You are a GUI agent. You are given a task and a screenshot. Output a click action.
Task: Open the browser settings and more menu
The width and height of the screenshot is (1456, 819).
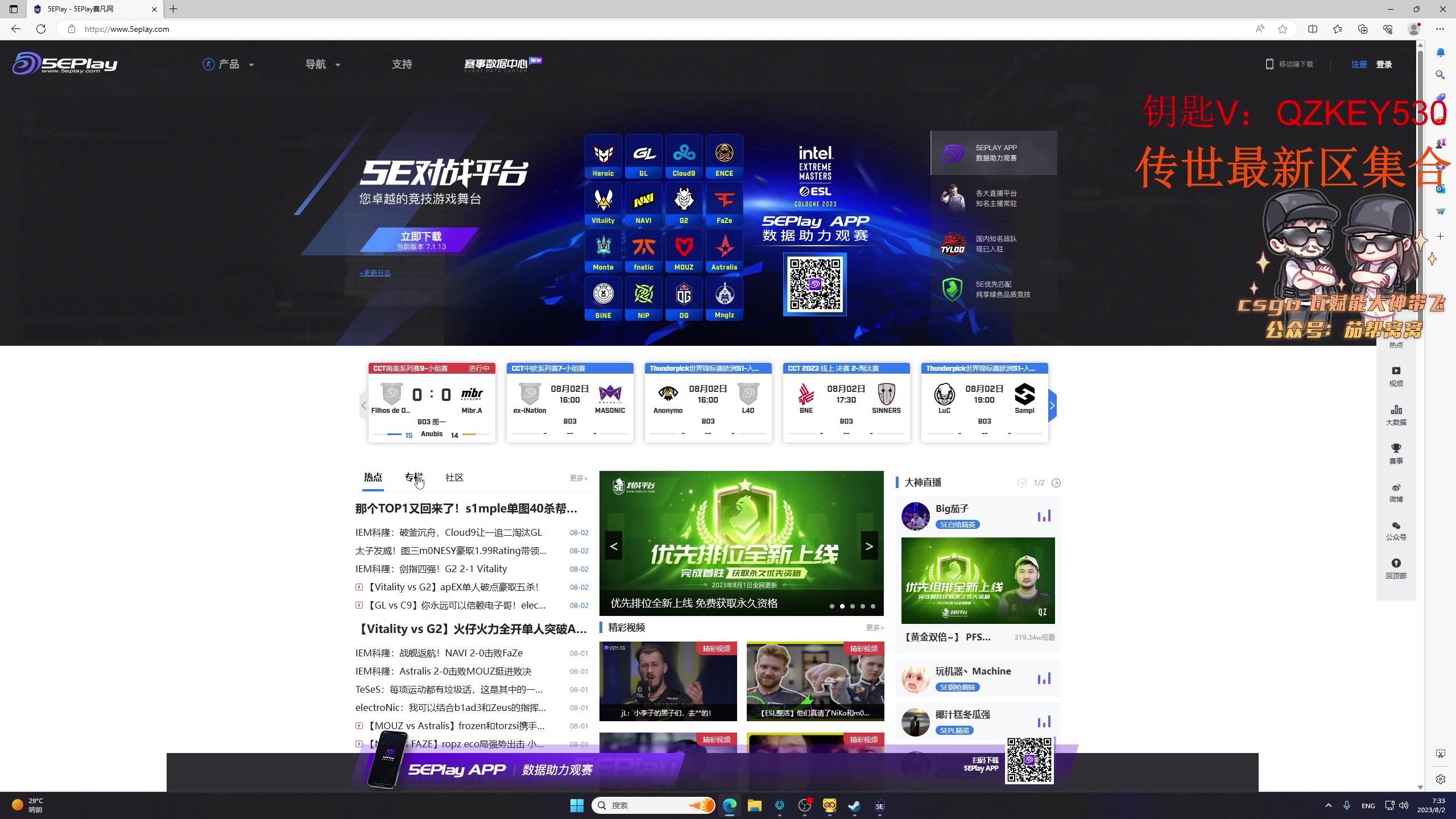coord(1440,29)
